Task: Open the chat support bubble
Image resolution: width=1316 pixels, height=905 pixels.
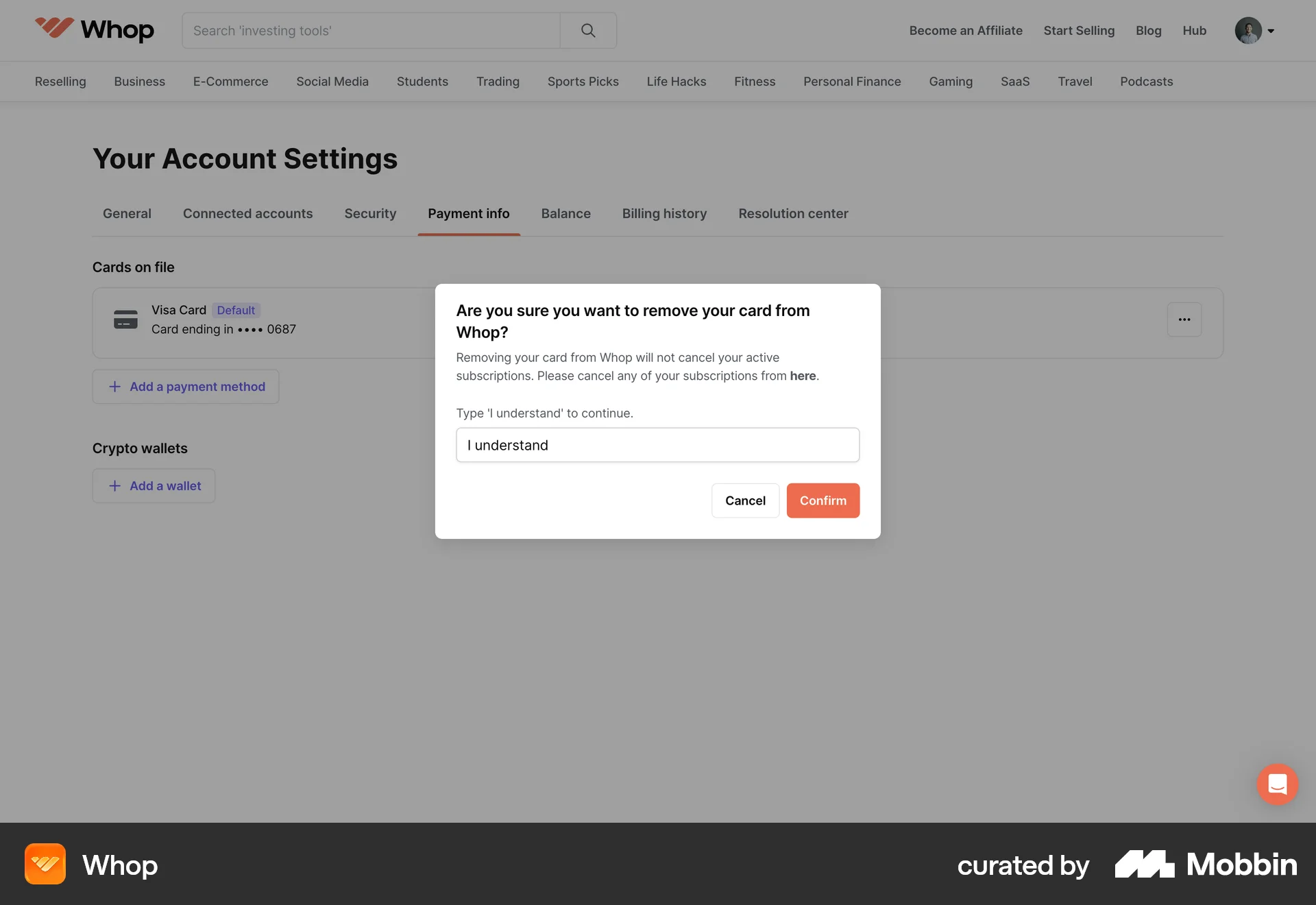Action: 1277,784
